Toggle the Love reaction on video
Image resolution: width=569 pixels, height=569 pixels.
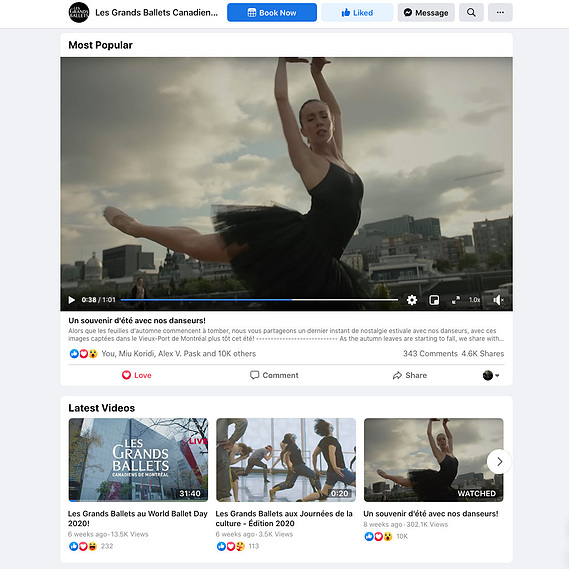tap(136, 375)
